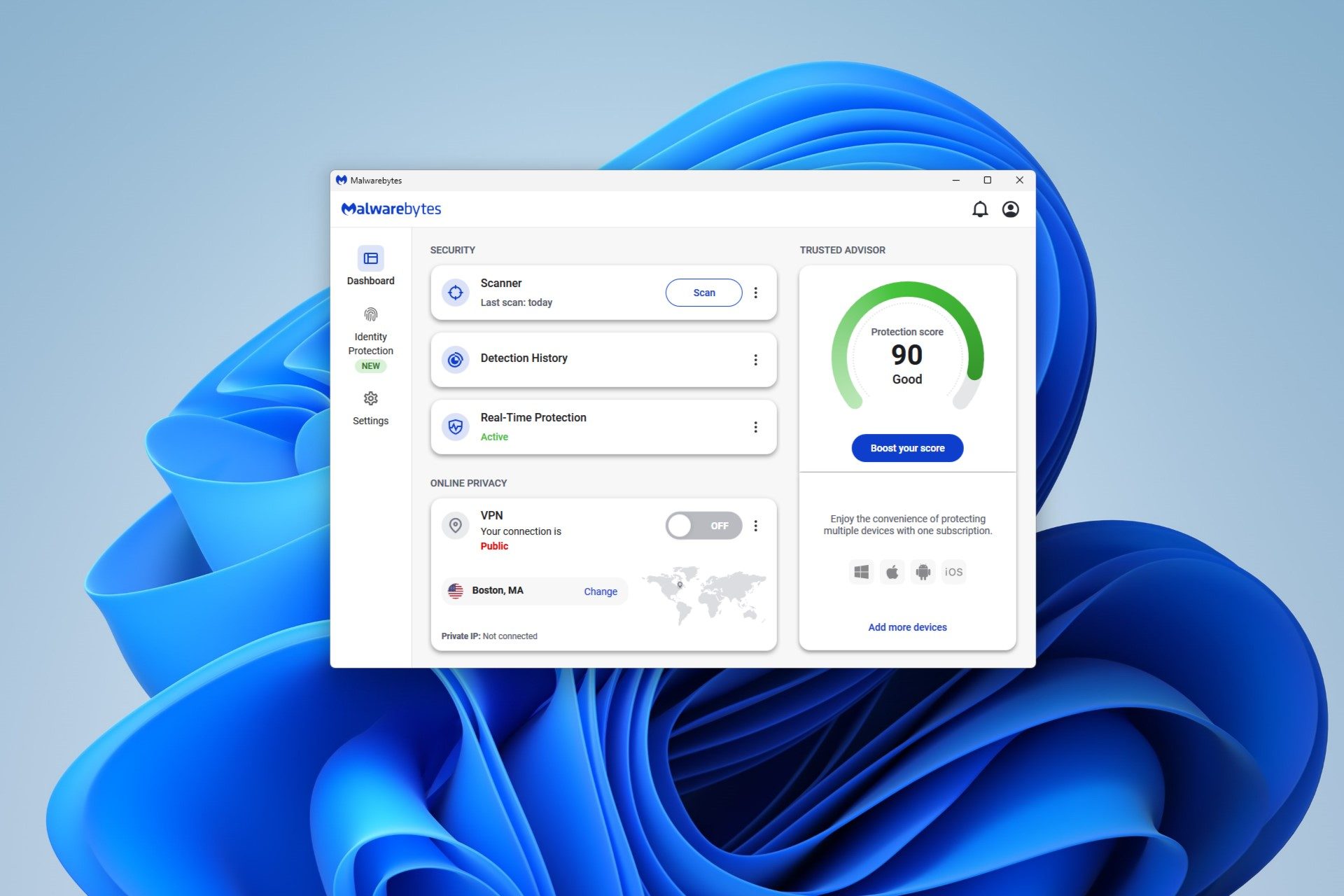Click the US flag beside Boston, MA

click(456, 591)
